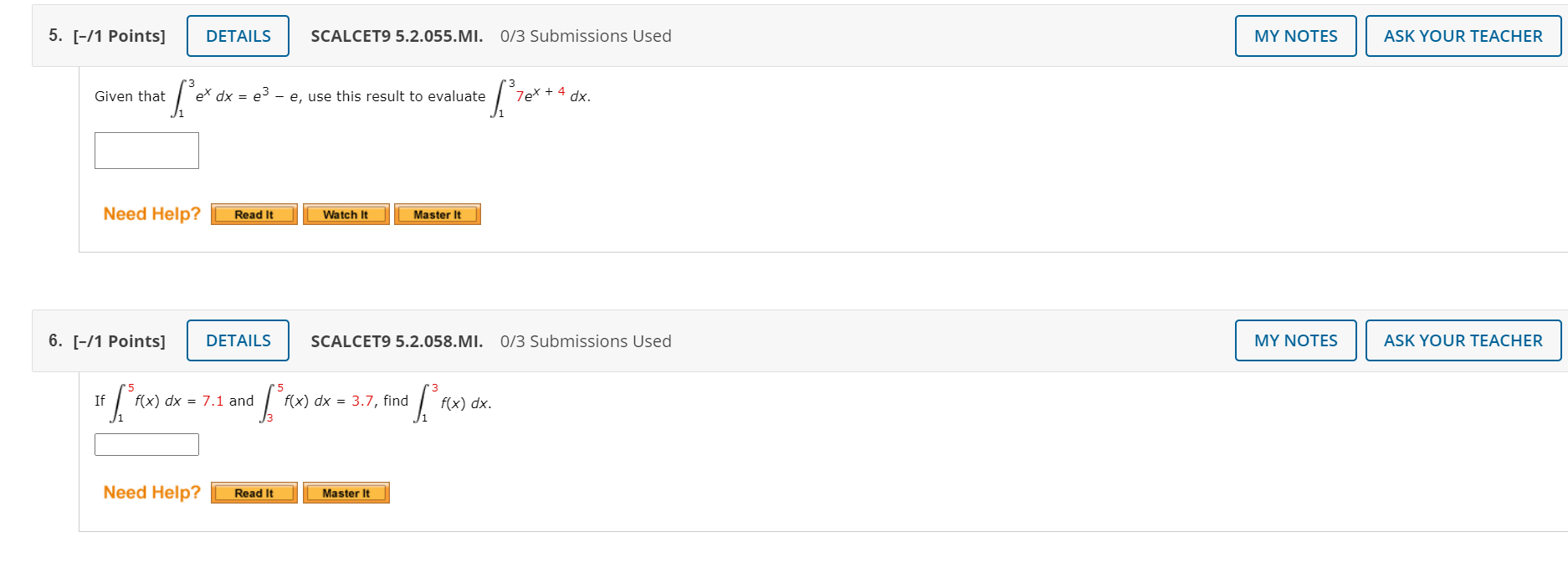Viewport: 1568px width, 583px height.
Task: Click Read It under question 6
Action: click(x=254, y=494)
